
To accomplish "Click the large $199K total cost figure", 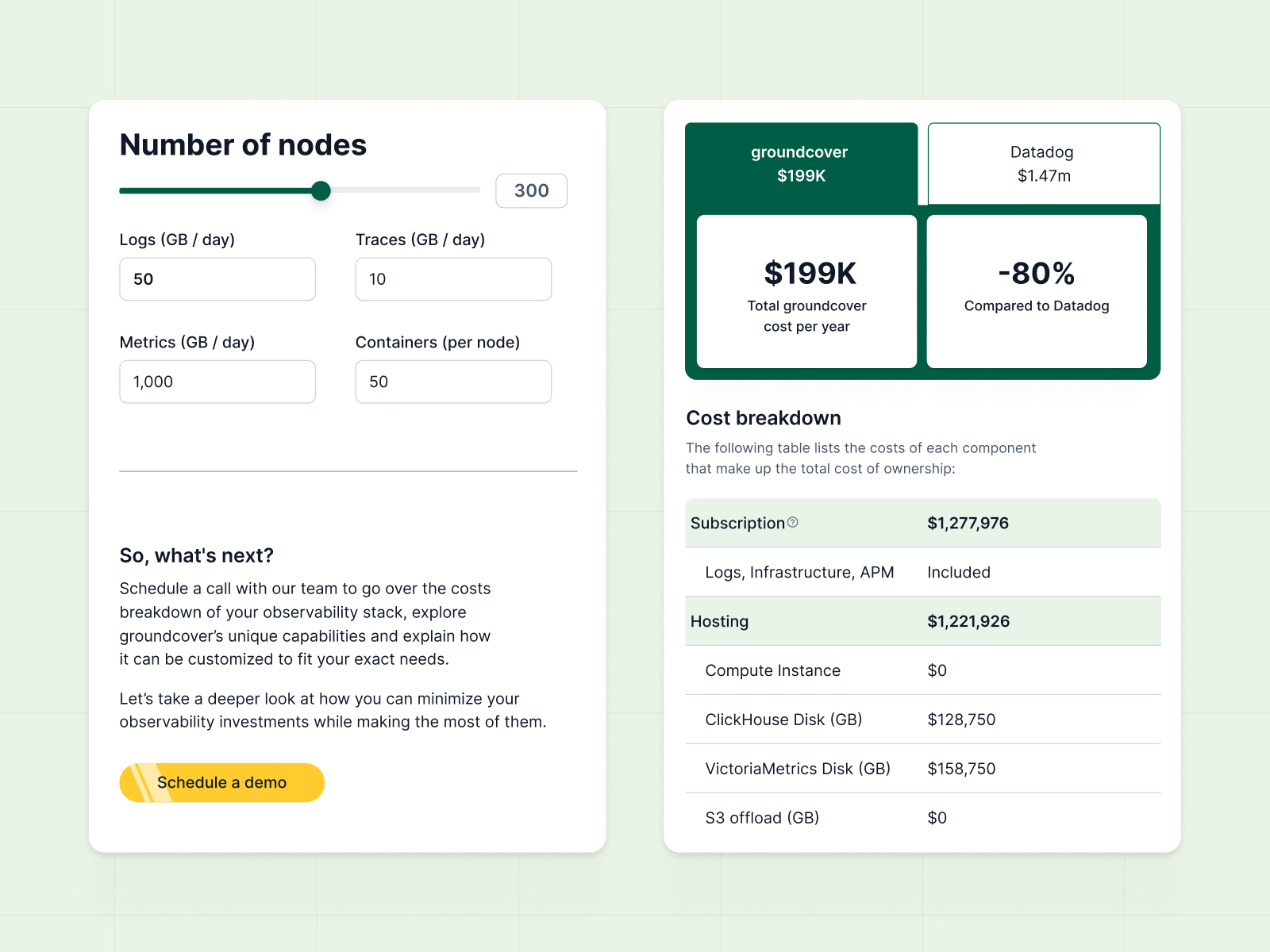I will click(x=810, y=273).
